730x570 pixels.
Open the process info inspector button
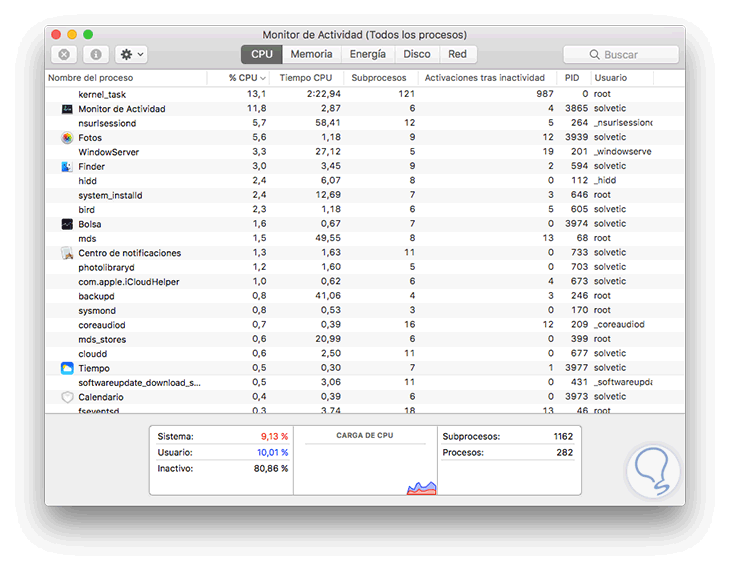96,54
